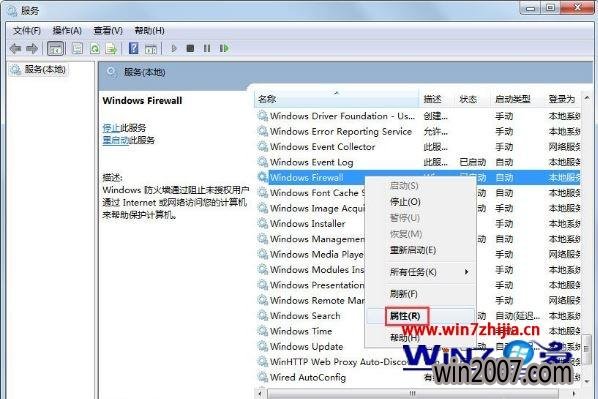Open the 帮助(H) menu
Screen dimensions: 598x399
(x=149, y=31)
